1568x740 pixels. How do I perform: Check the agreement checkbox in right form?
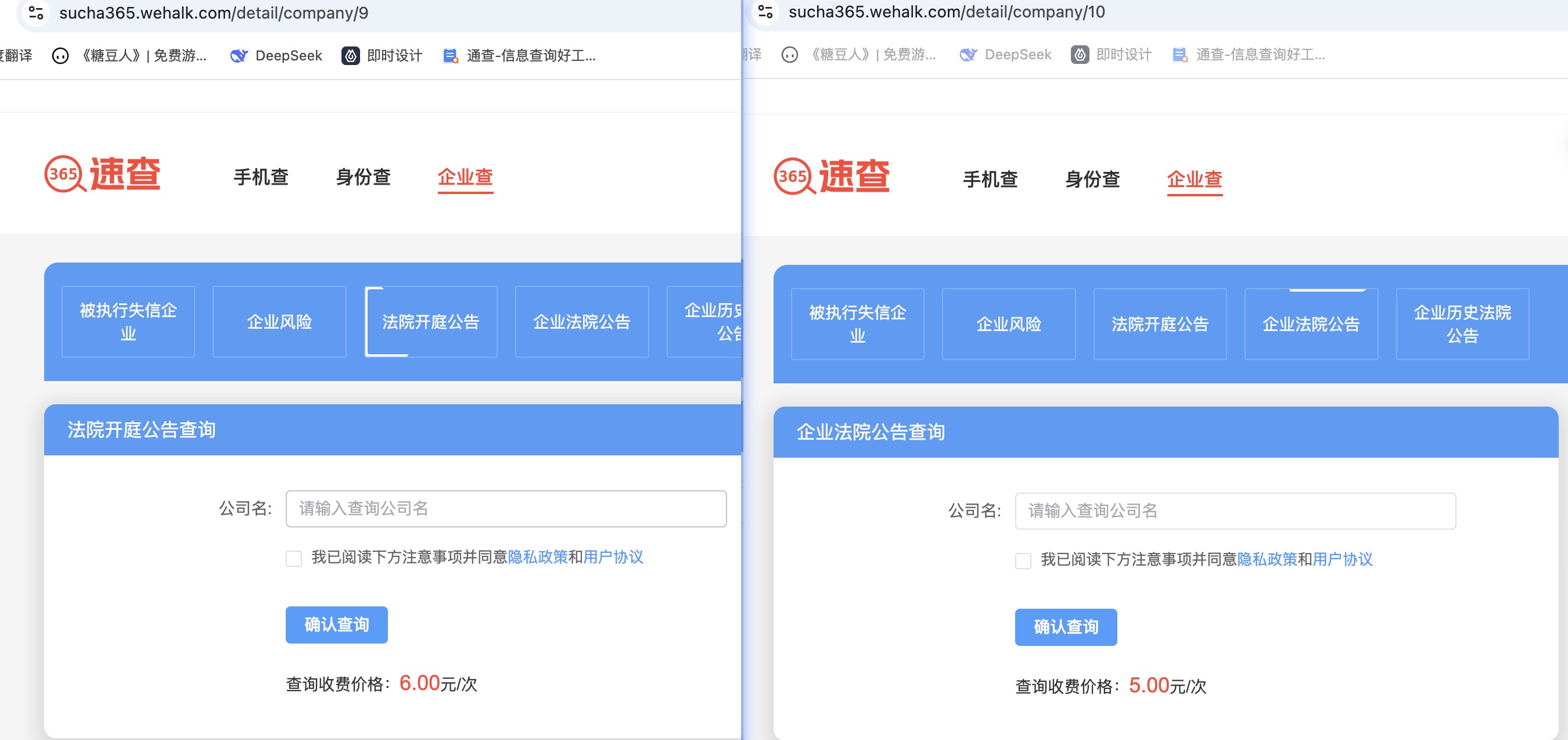(1023, 561)
